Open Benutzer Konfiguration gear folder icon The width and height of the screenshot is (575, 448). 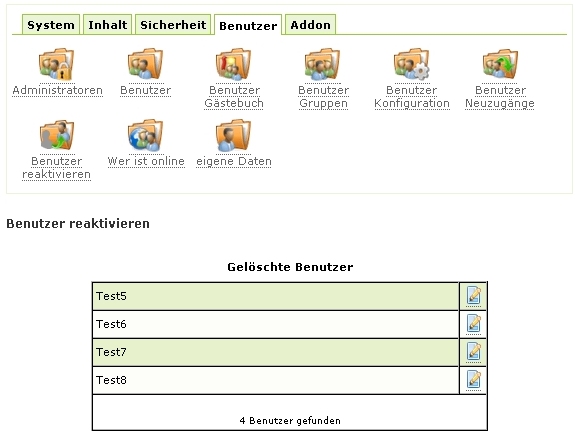[411, 64]
